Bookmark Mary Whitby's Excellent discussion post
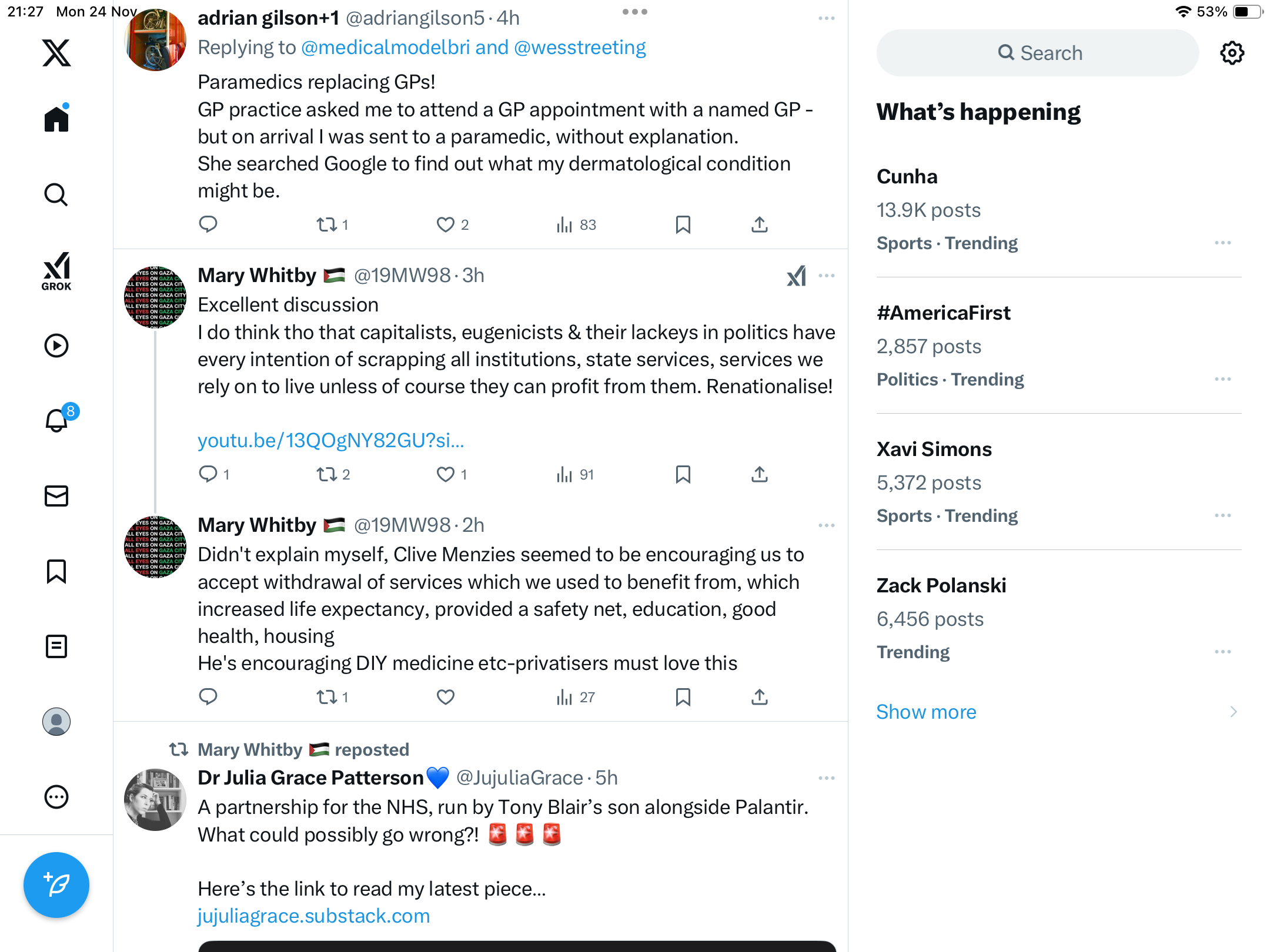Screen dimensions: 1270x952 pyautogui.click(x=683, y=474)
